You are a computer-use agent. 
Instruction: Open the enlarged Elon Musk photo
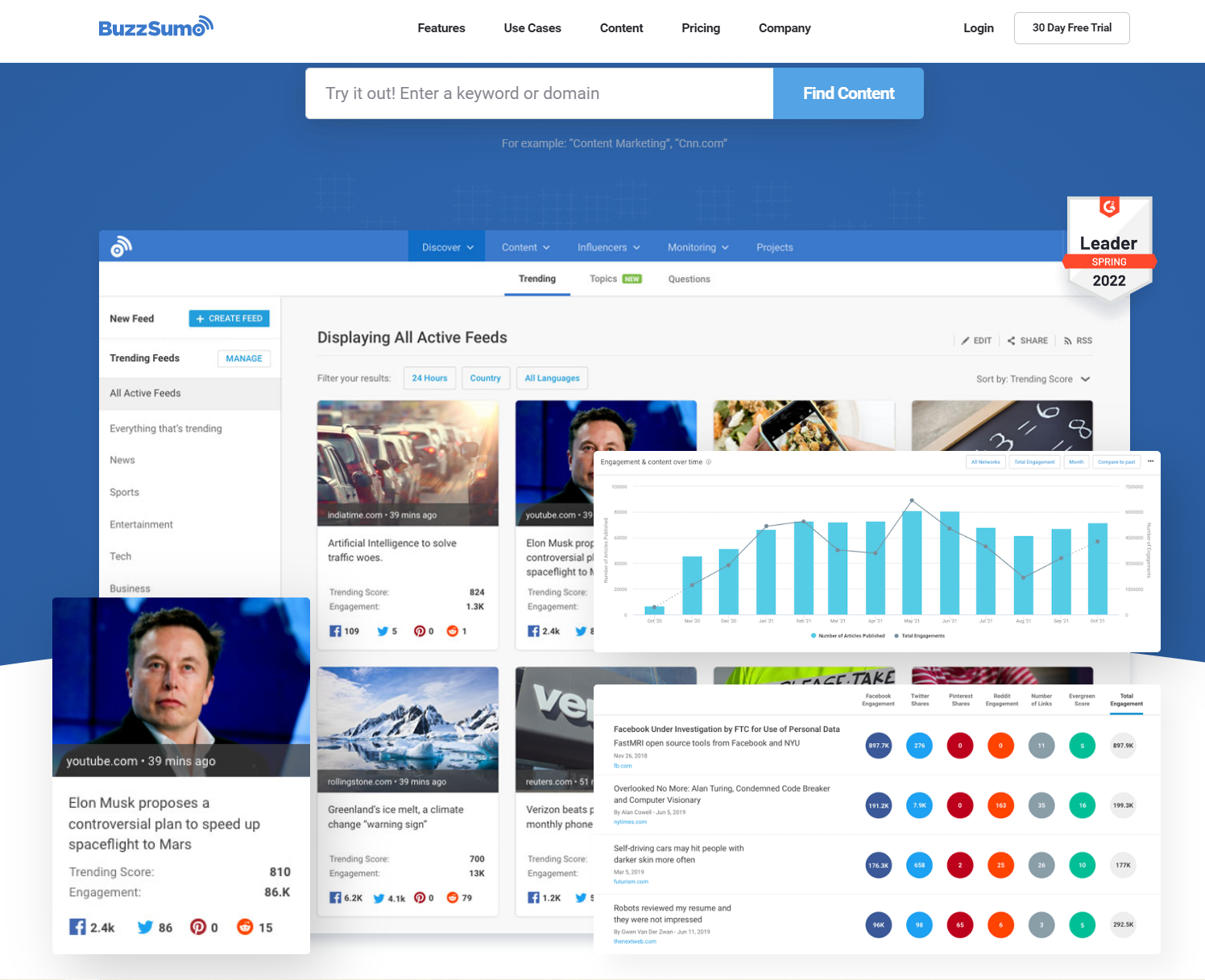(x=181, y=687)
